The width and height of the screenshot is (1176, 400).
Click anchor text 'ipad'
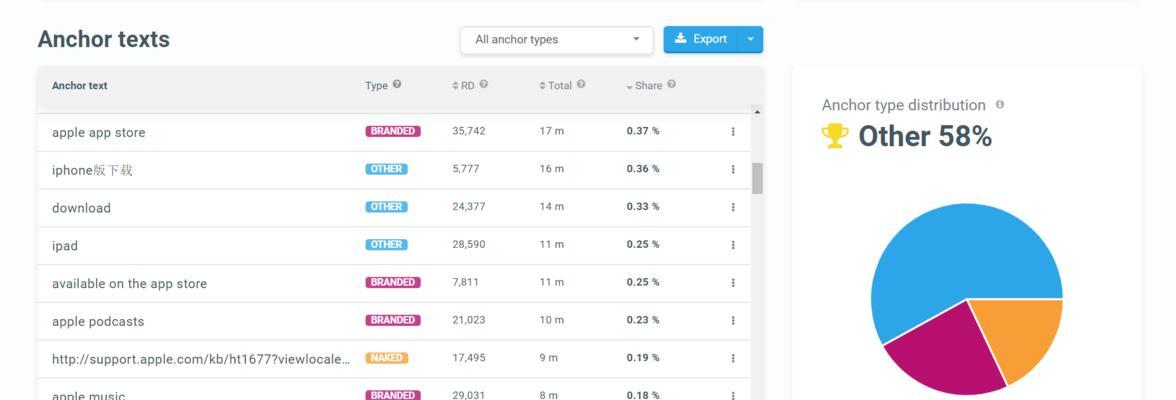pyautogui.click(x=64, y=246)
